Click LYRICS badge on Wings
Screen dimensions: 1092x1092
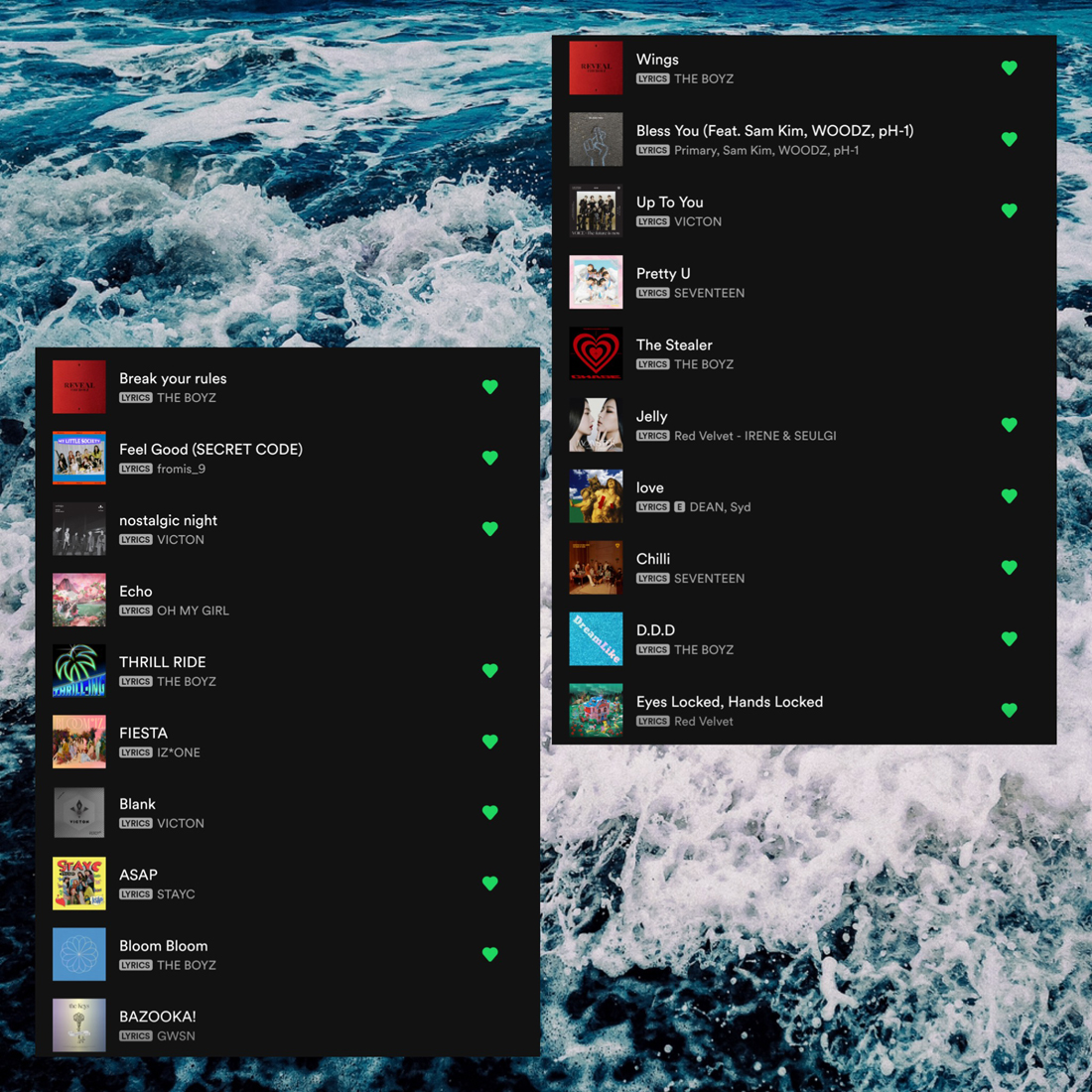652,78
